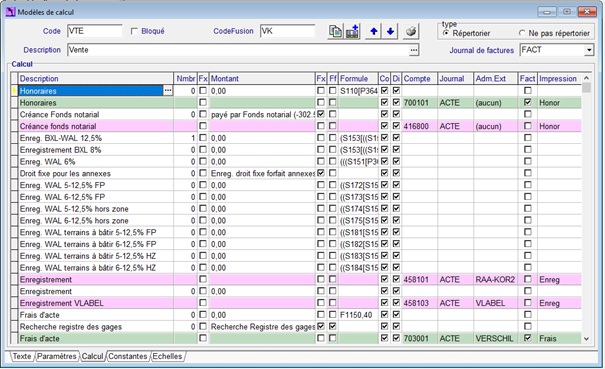Click the Description column header
The height and width of the screenshot is (369, 605).
click(x=96, y=79)
